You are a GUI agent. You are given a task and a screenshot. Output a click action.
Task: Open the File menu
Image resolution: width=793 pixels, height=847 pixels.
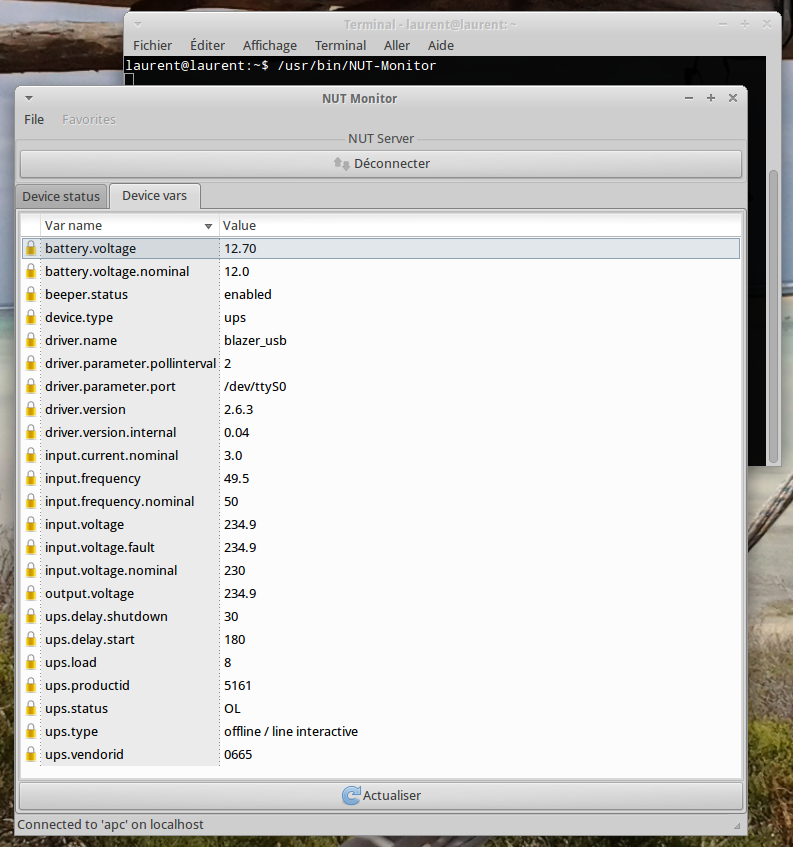click(x=34, y=119)
